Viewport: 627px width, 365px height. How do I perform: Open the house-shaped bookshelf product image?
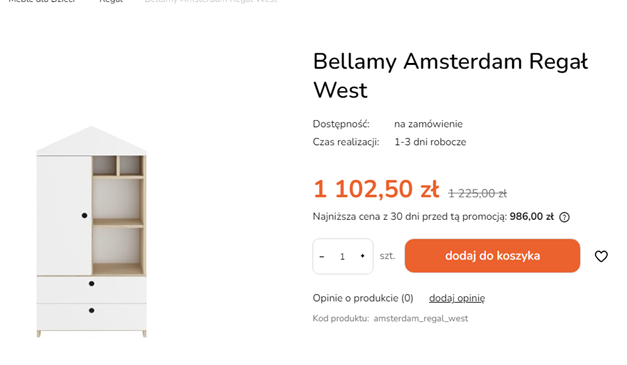(x=92, y=232)
